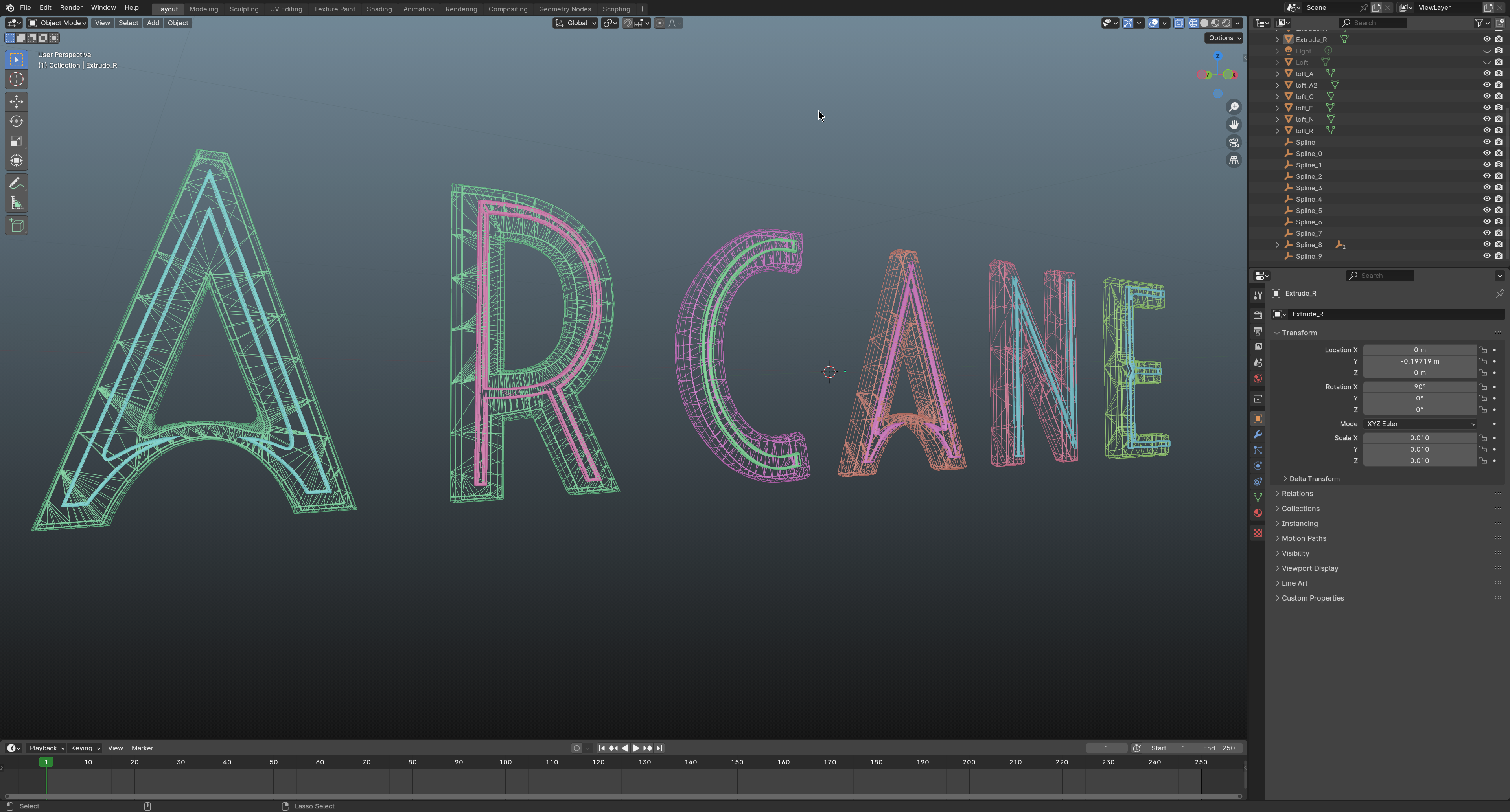Image resolution: width=1510 pixels, height=812 pixels.
Task: Select the Rotate tool
Action: 17,121
